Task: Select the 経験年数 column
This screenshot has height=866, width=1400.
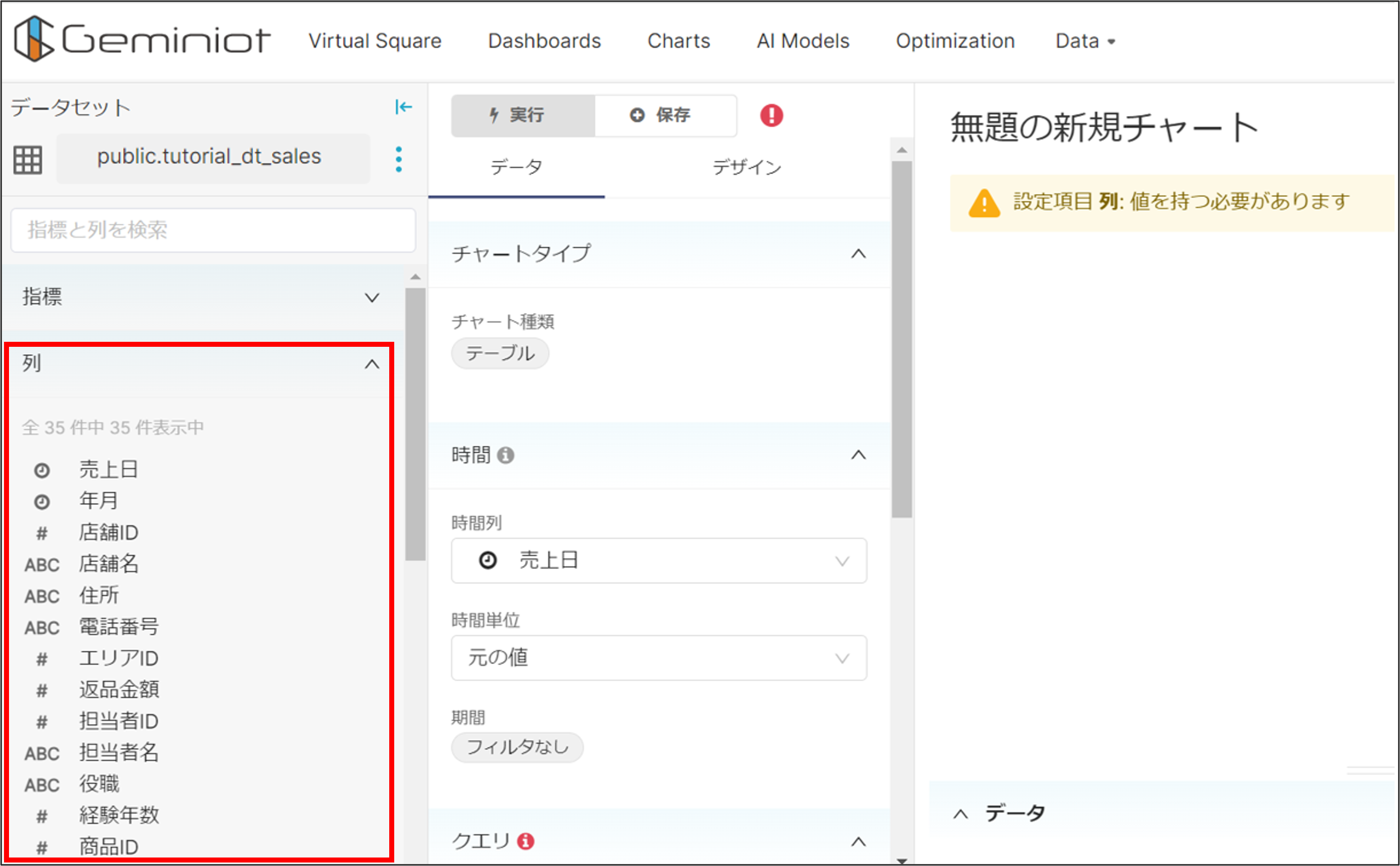Action: coord(118,816)
